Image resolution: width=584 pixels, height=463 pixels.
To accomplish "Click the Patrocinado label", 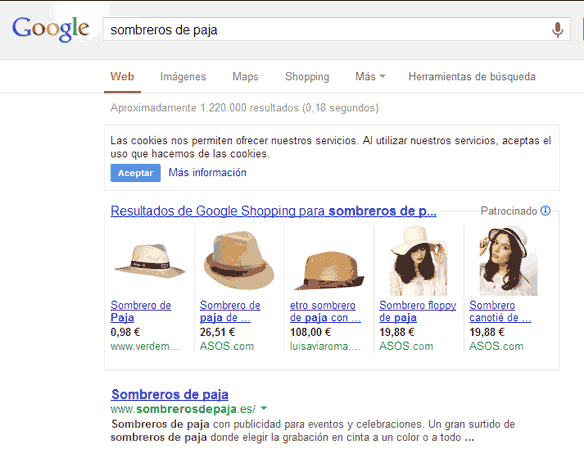I will pos(509,211).
